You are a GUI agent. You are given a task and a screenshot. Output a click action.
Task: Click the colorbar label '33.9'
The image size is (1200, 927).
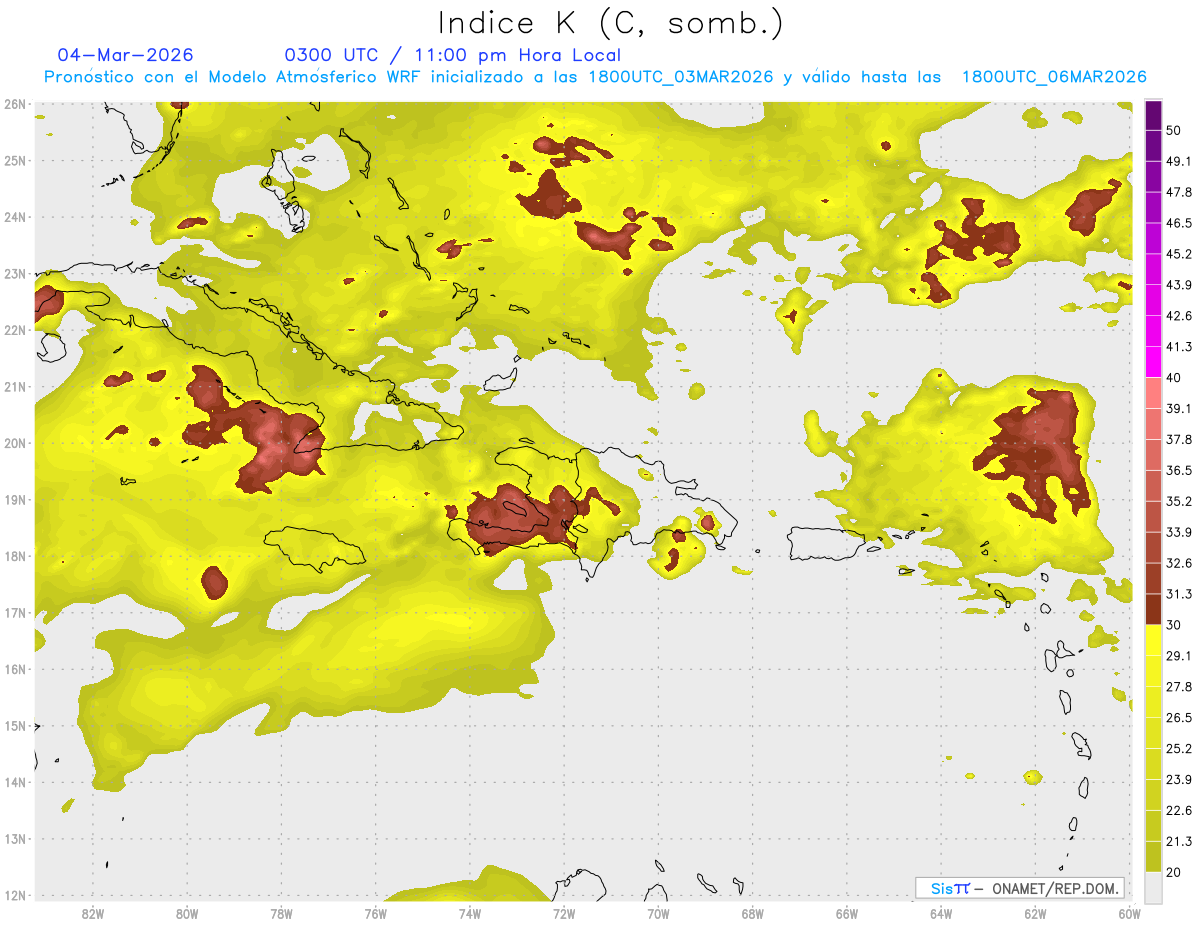coord(1179,532)
